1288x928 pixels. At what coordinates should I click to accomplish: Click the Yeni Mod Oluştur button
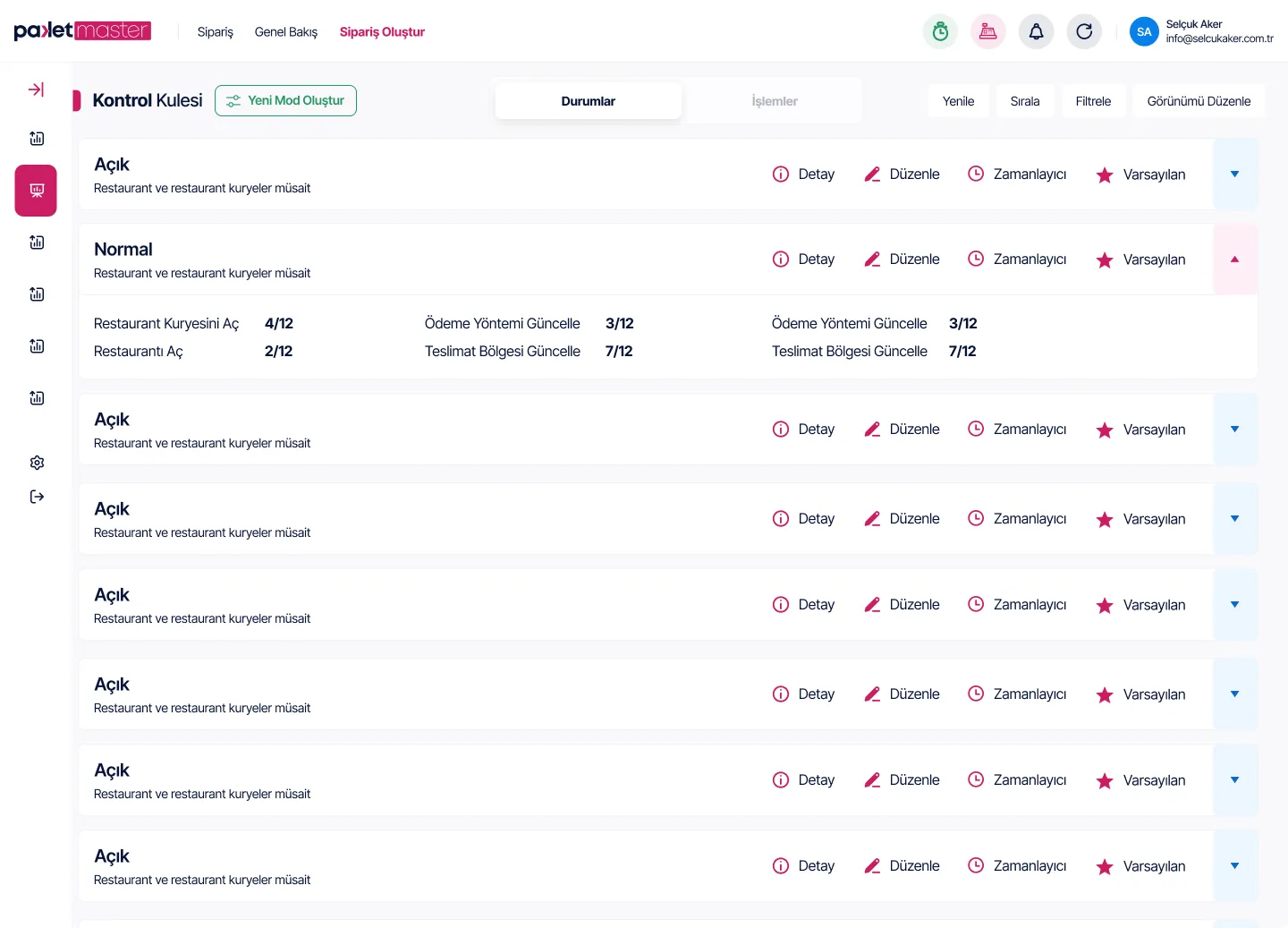[x=285, y=101]
